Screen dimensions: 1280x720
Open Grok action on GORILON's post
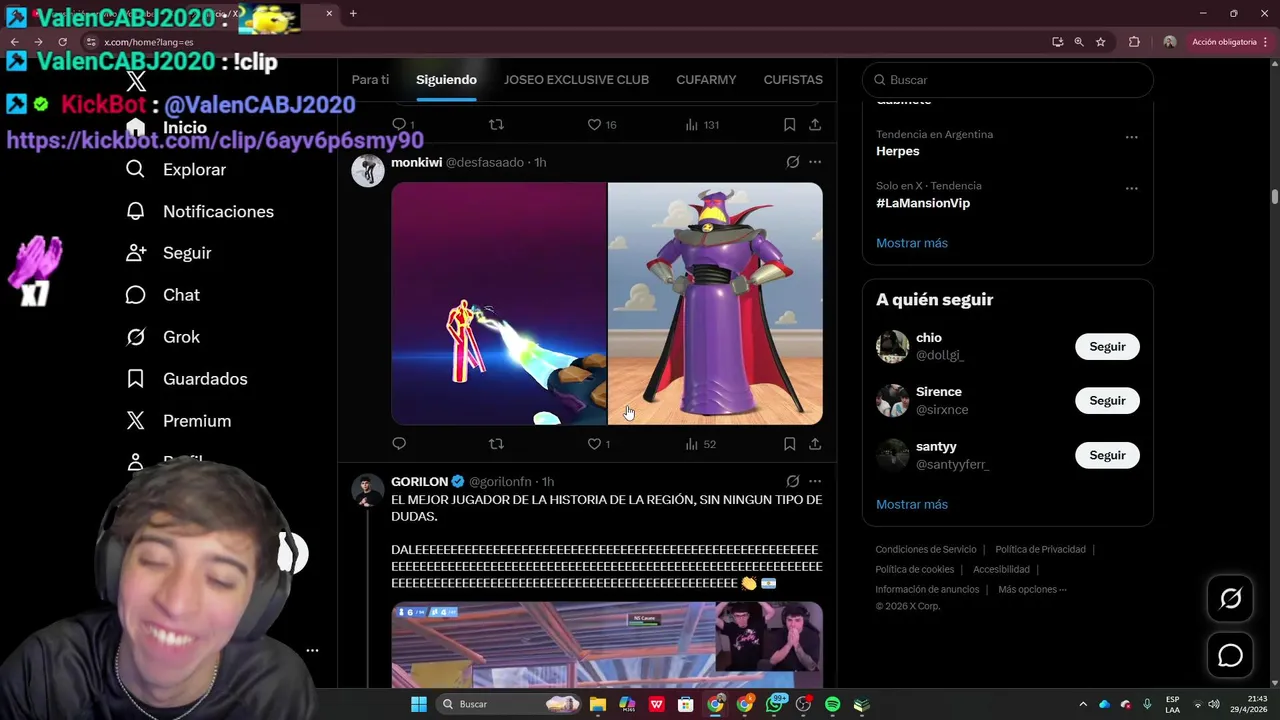(x=792, y=481)
